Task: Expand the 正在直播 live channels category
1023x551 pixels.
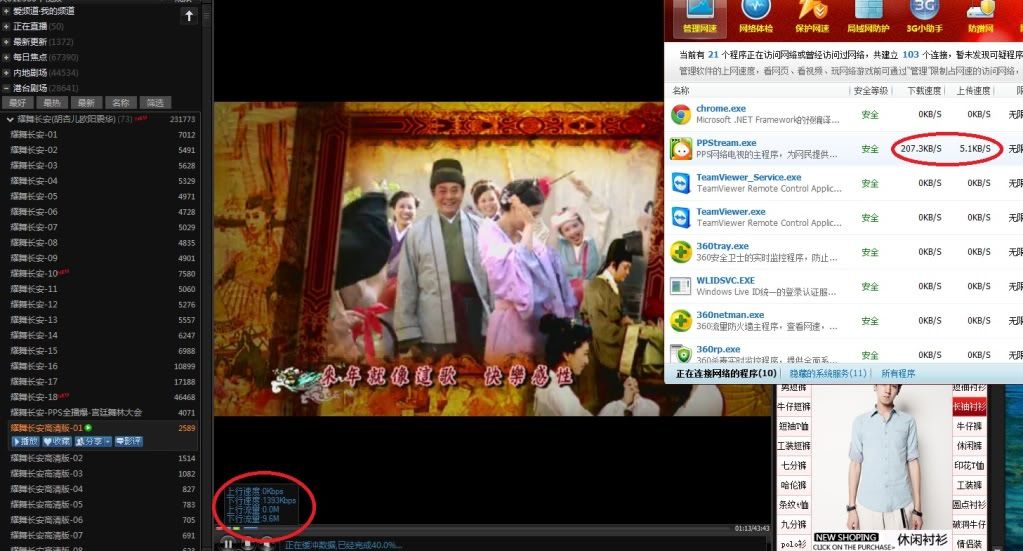Action: tap(6, 26)
